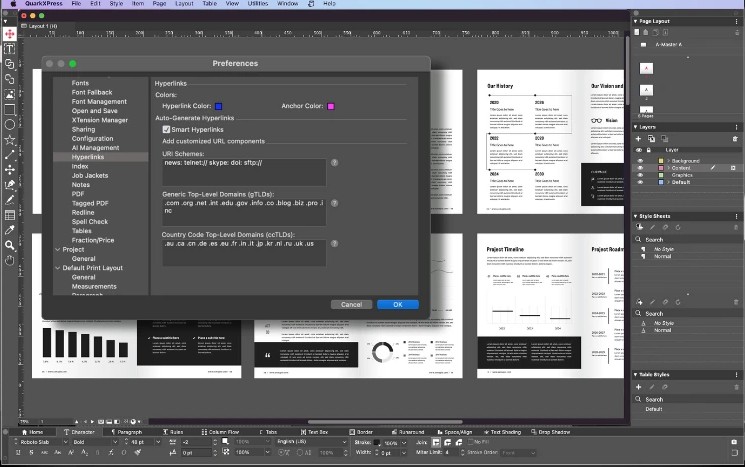Select the Text Unlinking tool
This screenshot has height=467, width=745.
pos(10,79)
